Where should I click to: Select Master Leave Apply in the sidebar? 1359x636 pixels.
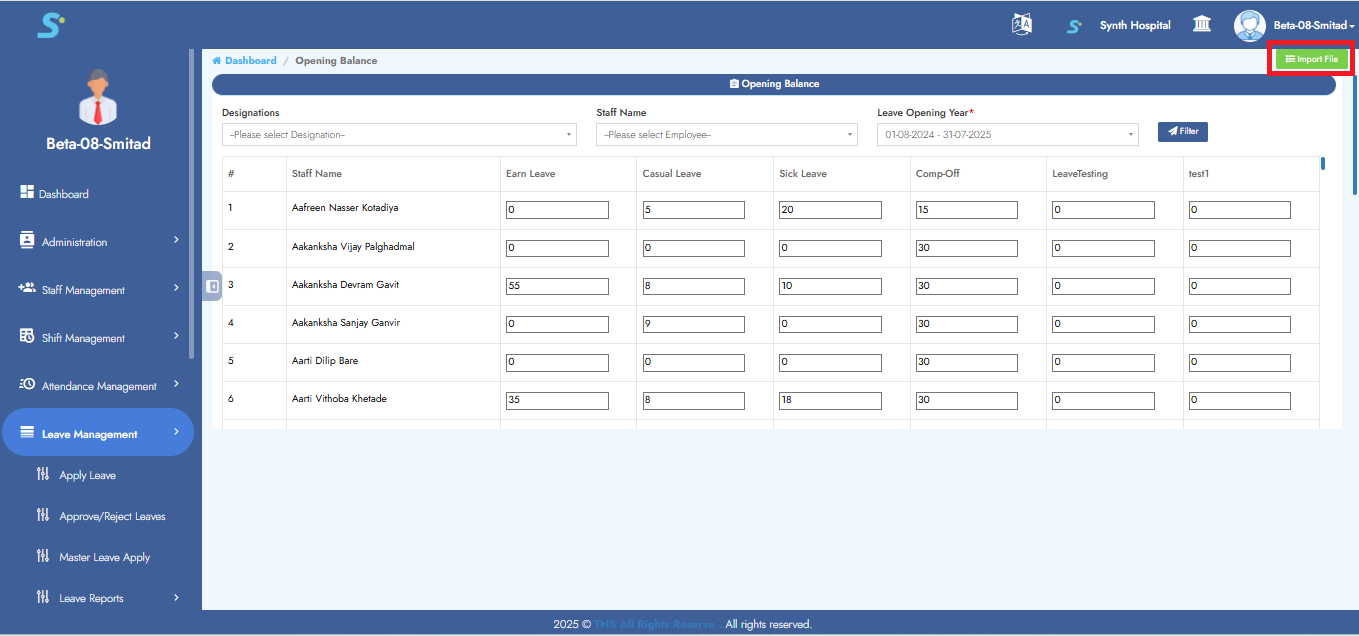click(106, 556)
